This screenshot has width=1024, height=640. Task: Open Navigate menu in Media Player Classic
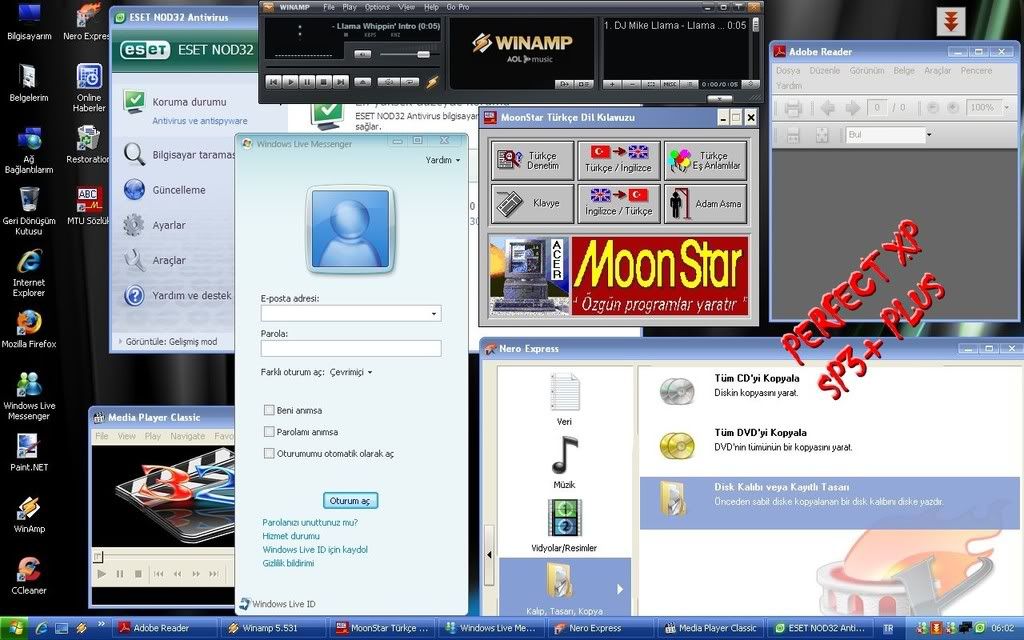pyautogui.click(x=187, y=436)
